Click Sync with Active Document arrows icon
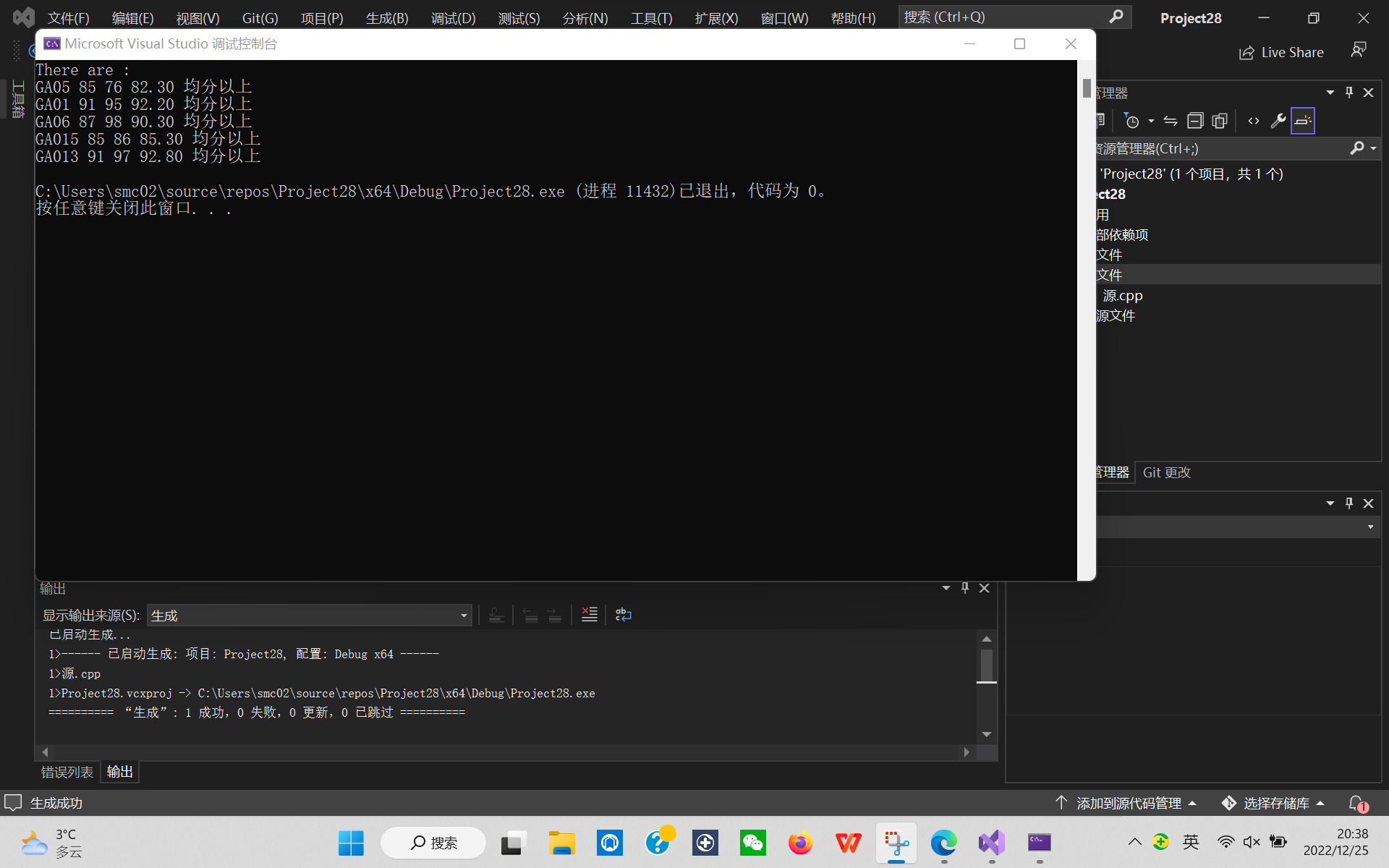 [x=1171, y=121]
